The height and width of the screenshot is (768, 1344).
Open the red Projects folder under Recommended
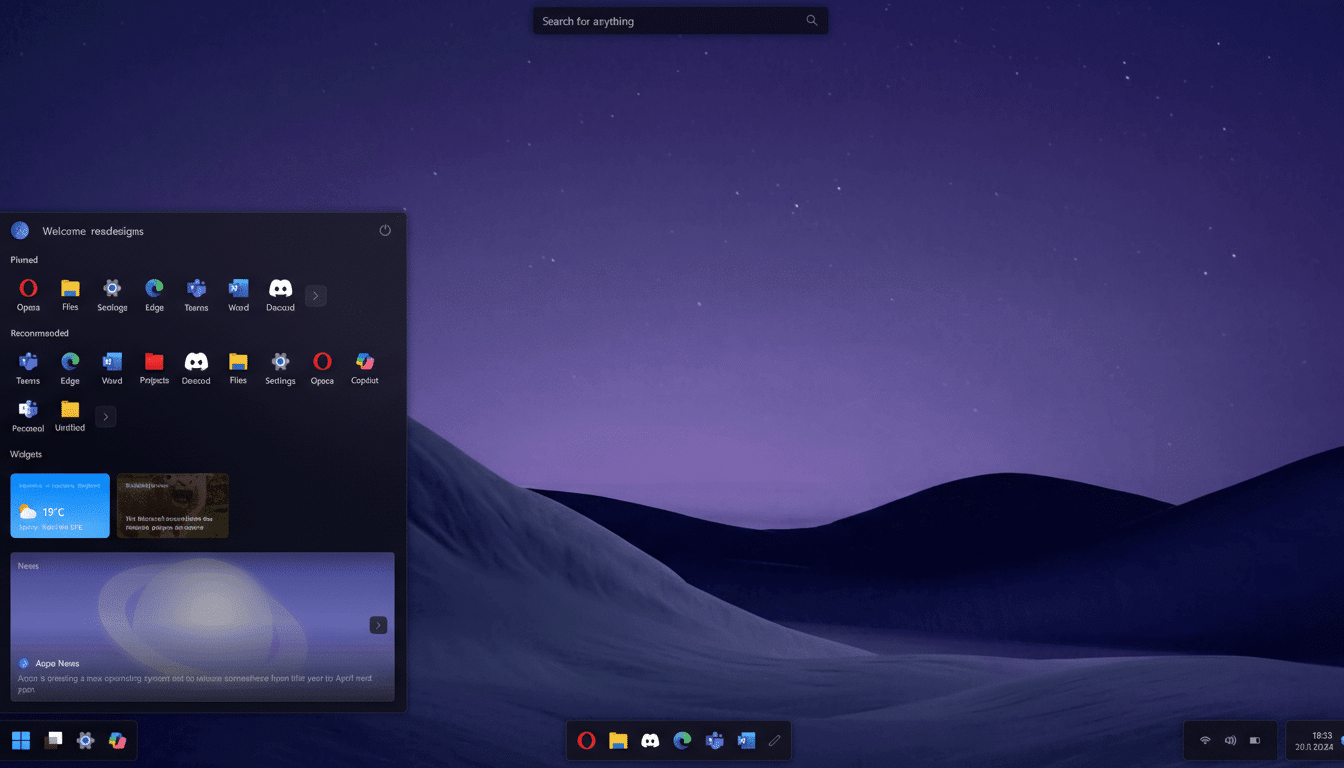pyautogui.click(x=154, y=363)
